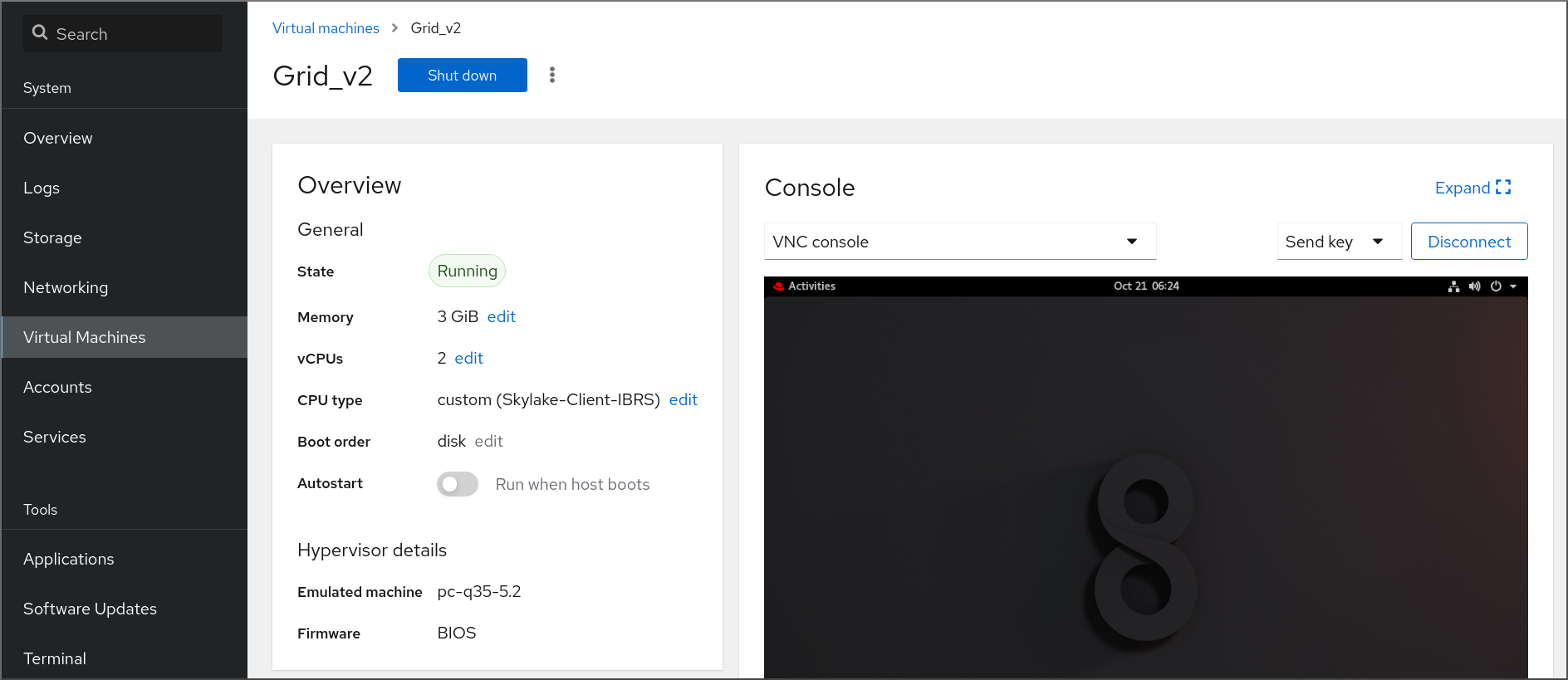Image resolution: width=1568 pixels, height=680 pixels.
Task: Click the power icon in VM top bar
Action: pyautogui.click(x=1496, y=286)
